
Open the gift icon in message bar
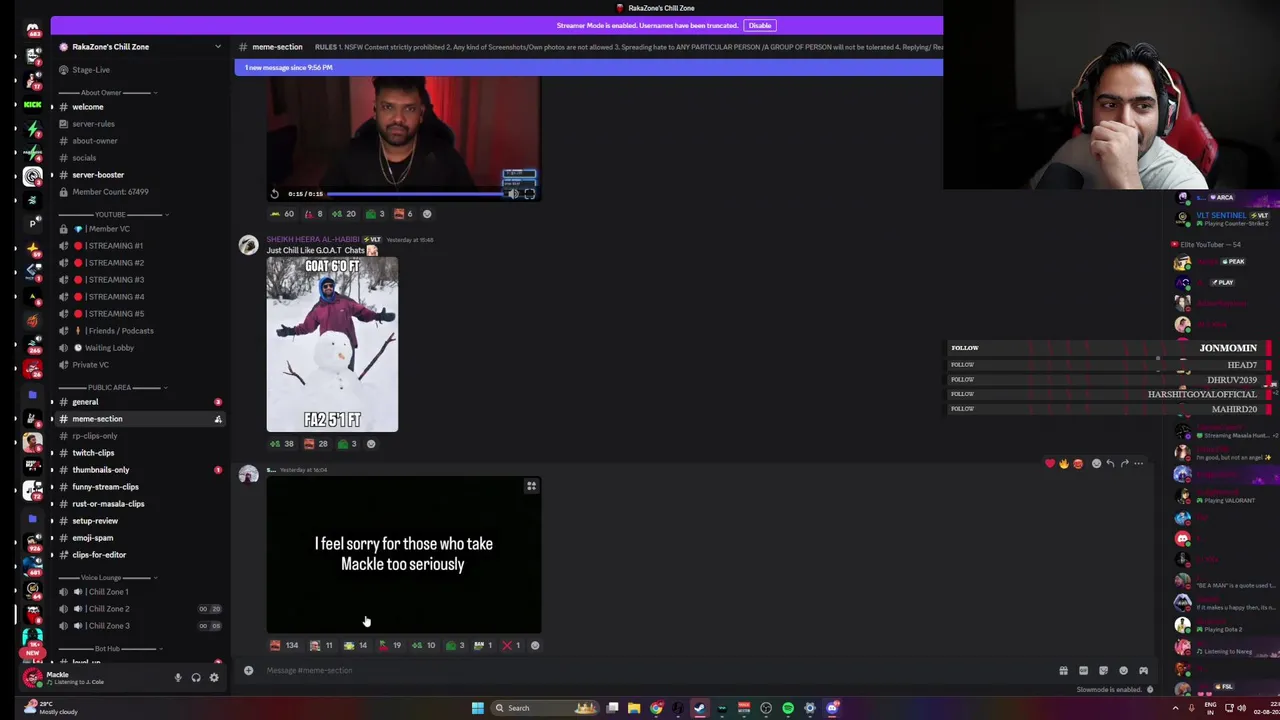(1063, 671)
